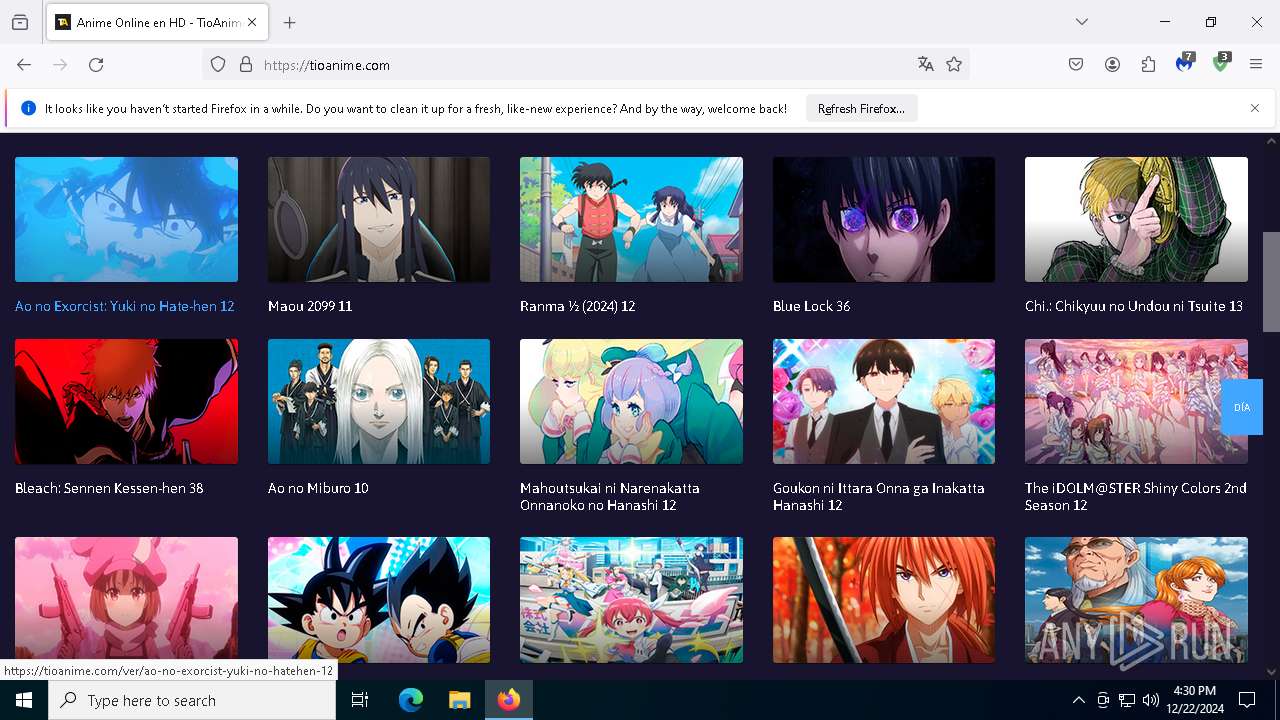Open the tracking protection shield icon
This screenshot has height=720, width=1280.
point(218,65)
